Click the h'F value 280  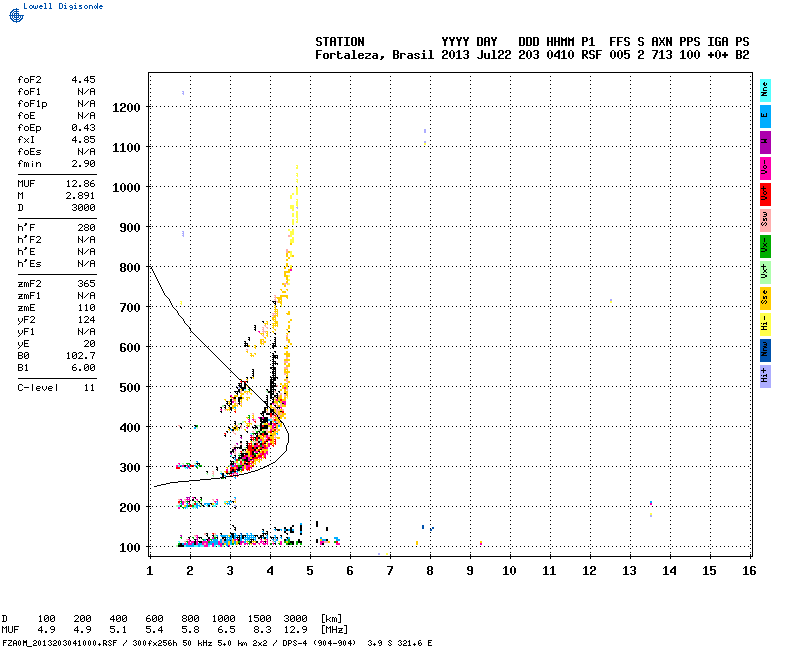[x=86, y=228]
